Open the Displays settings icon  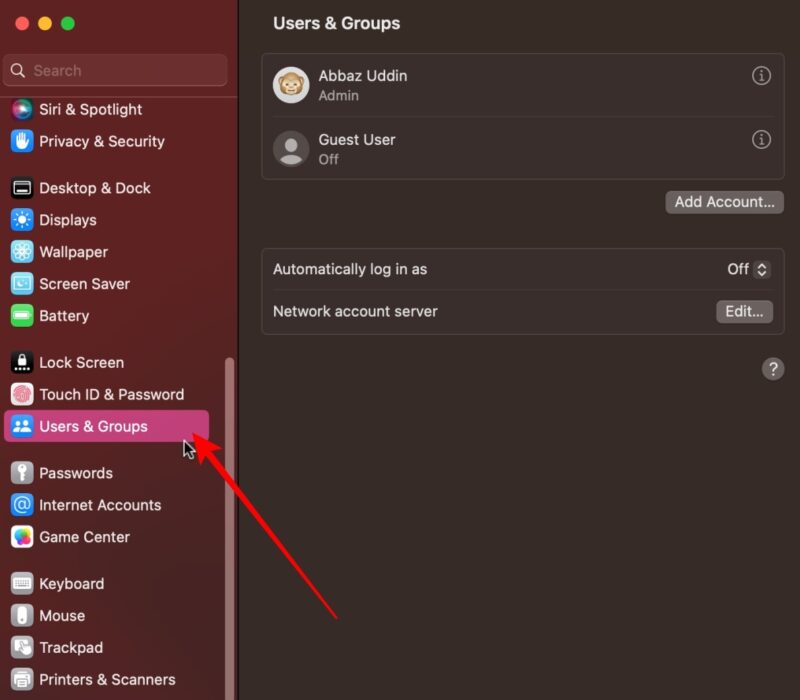click(x=22, y=220)
